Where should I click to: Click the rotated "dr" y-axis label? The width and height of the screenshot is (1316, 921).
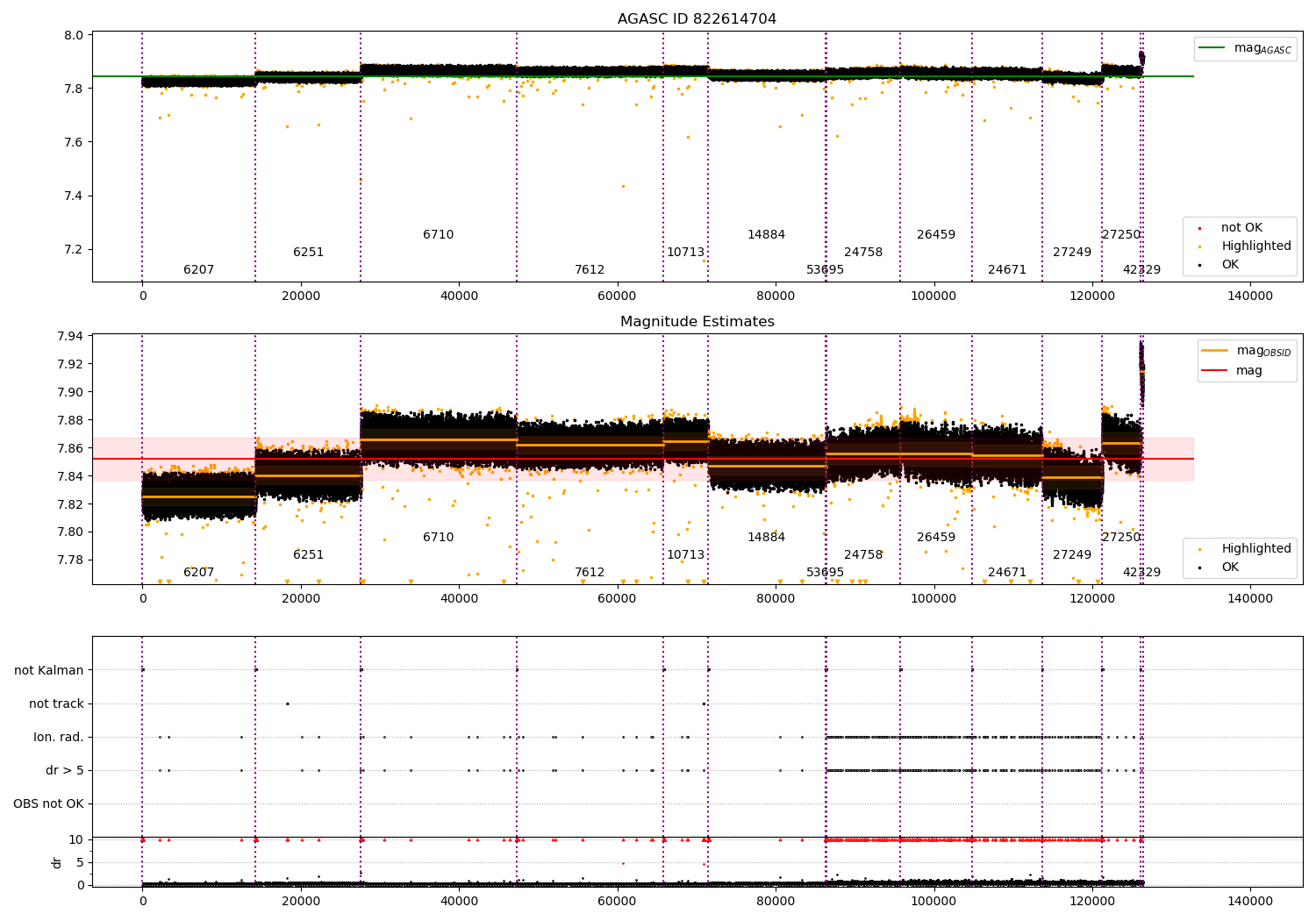click(57, 862)
